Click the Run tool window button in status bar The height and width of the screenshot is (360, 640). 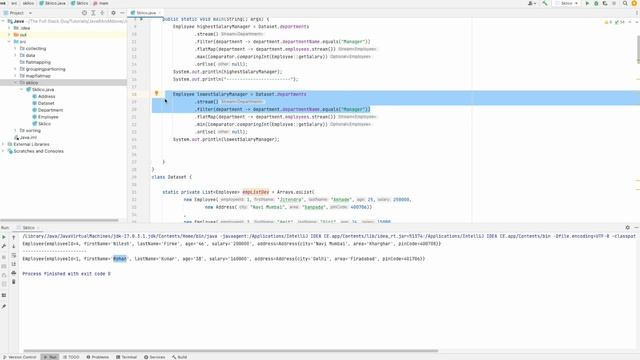click(x=50, y=357)
